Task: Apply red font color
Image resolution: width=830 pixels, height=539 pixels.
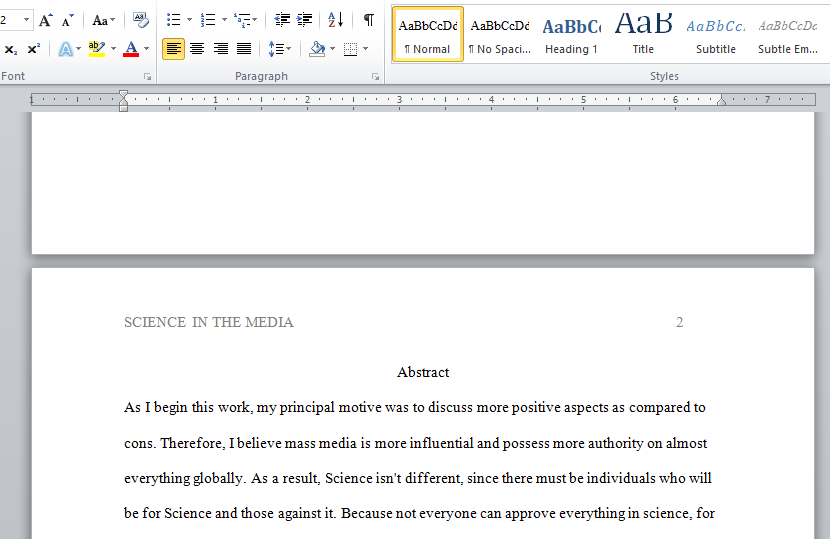Action: pos(131,49)
